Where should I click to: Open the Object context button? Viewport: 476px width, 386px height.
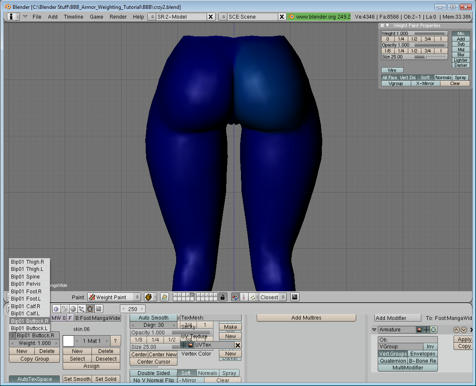[81, 309]
